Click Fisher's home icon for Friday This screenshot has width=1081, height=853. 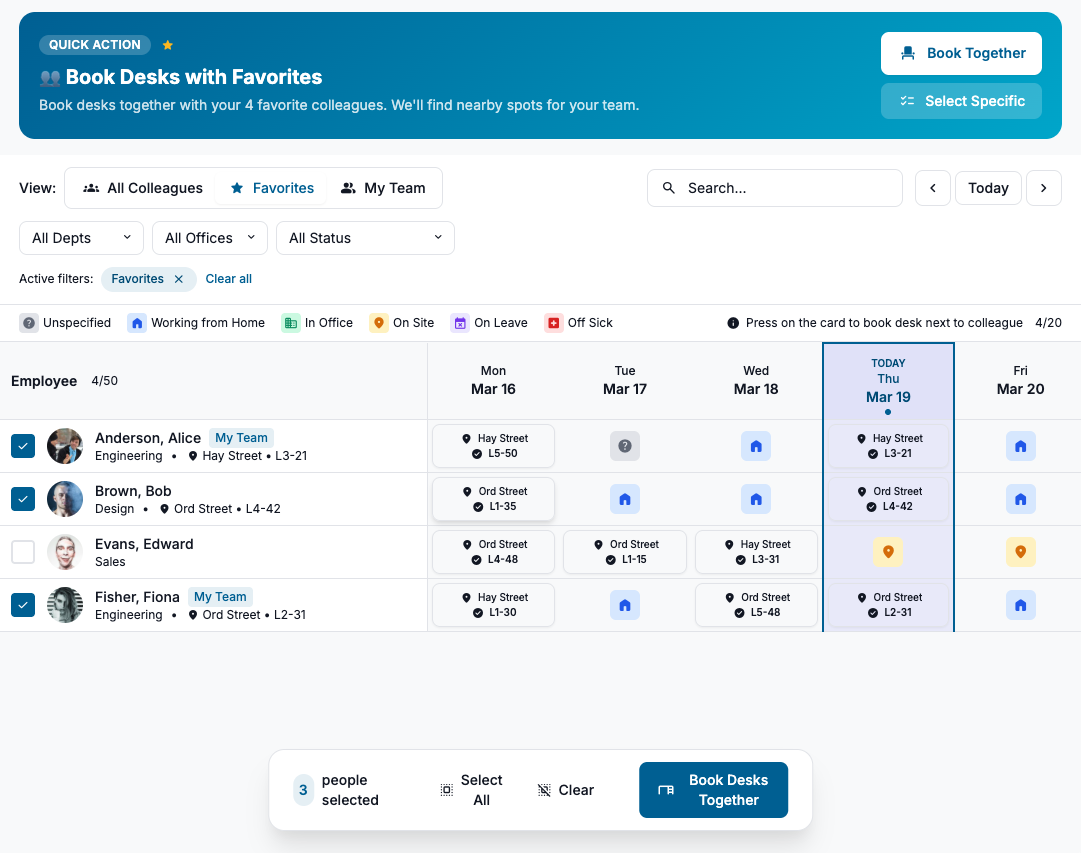click(1020, 605)
